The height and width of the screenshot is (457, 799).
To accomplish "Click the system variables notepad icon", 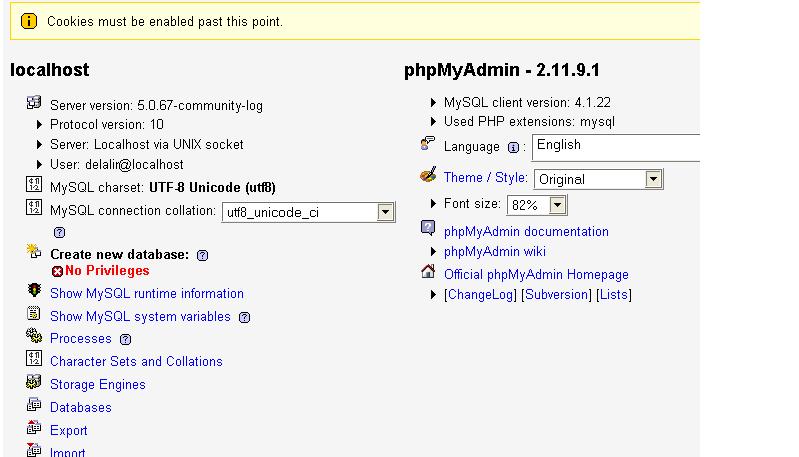I will coord(34,313).
